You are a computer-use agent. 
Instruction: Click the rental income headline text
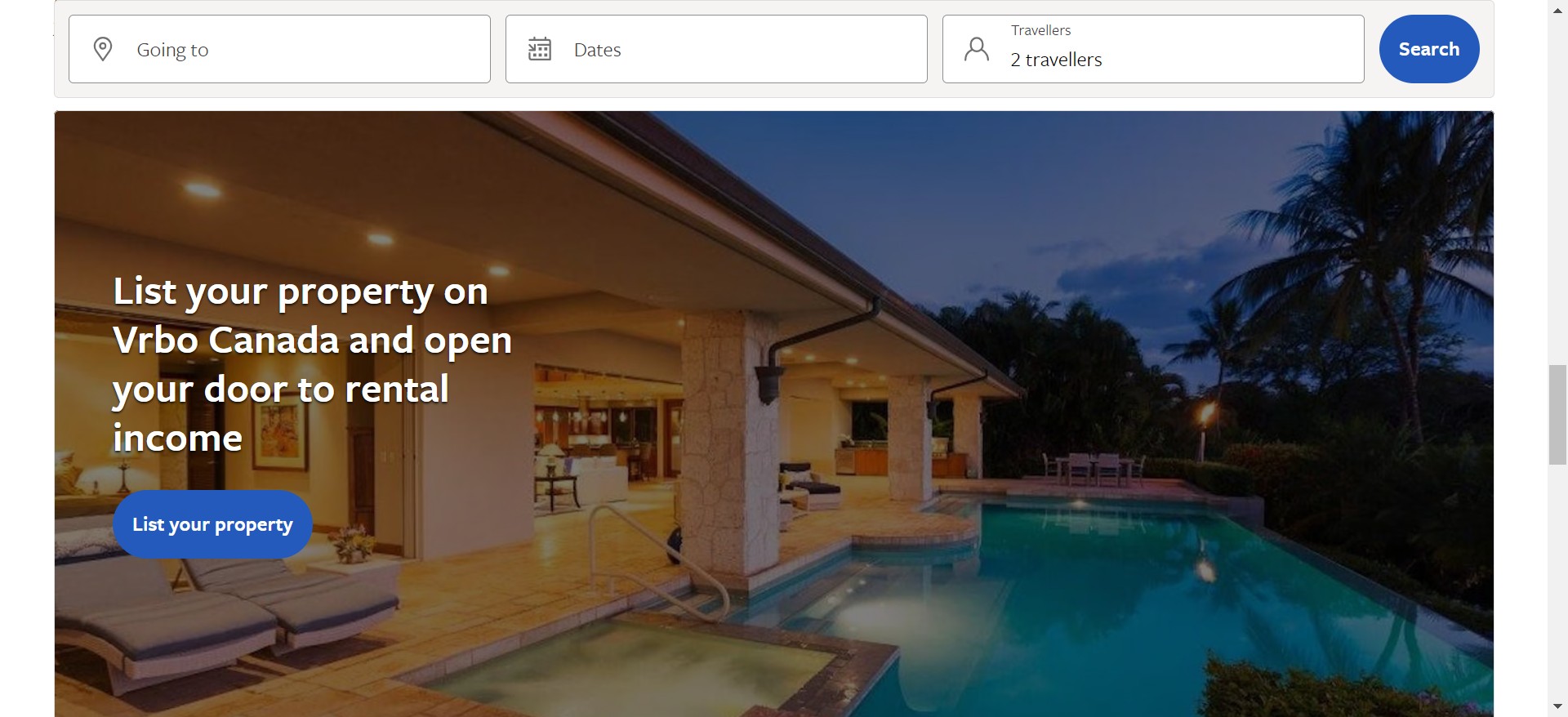pyautogui.click(x=313, y=365)
